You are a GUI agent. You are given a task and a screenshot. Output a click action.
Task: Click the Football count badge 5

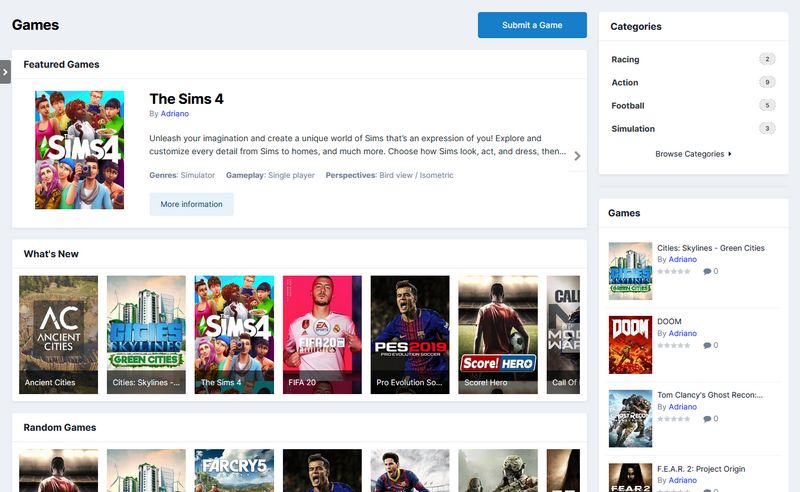767,106
